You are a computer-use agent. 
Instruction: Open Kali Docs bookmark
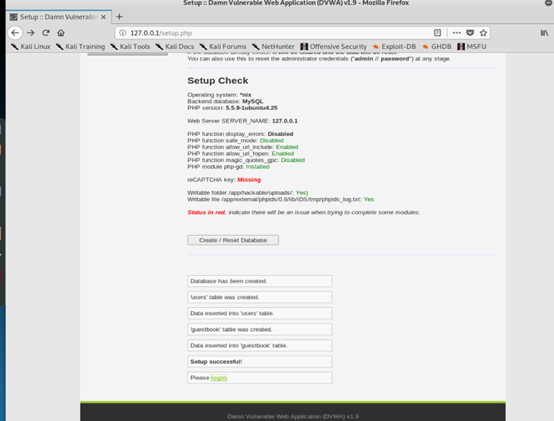click(x=175, y=47)
